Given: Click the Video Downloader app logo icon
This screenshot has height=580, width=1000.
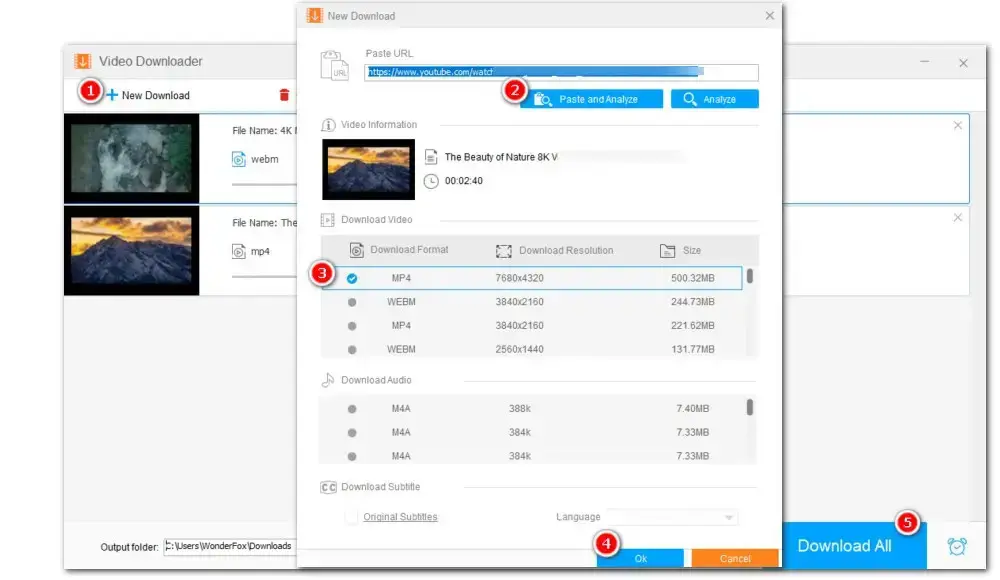Looking at the screenshot, I should pyautogui.click(x=83, y=62).
